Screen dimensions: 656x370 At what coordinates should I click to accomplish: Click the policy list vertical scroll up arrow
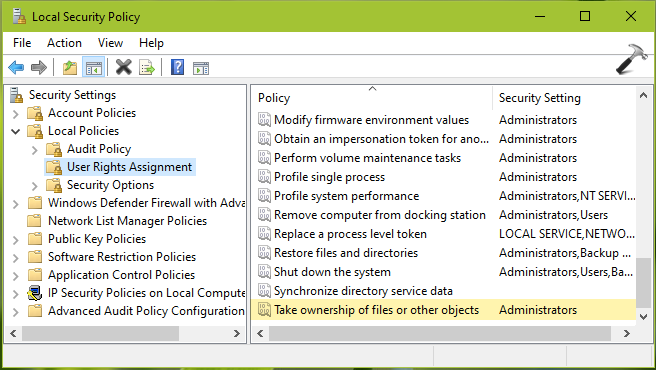pyautogui.click(x=643, y=96)
